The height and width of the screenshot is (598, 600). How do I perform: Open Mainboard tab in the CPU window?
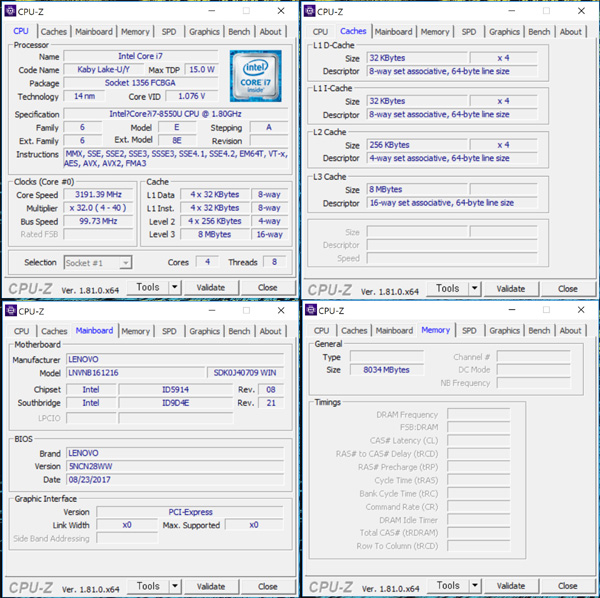(x=94, y=32)
